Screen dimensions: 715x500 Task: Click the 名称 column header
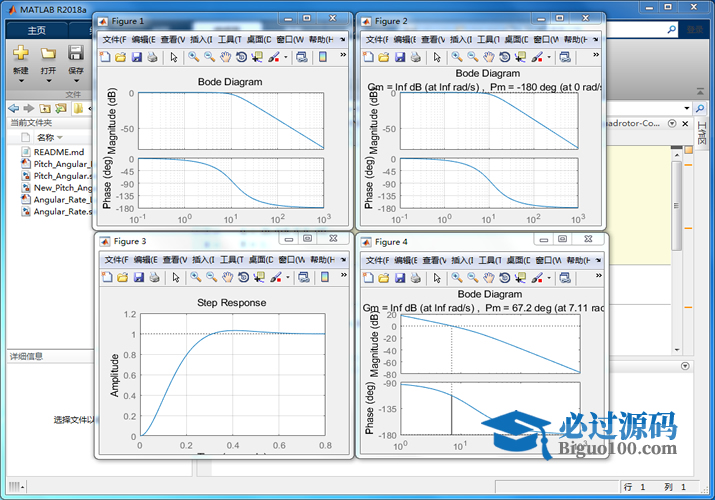coord(46,137)
